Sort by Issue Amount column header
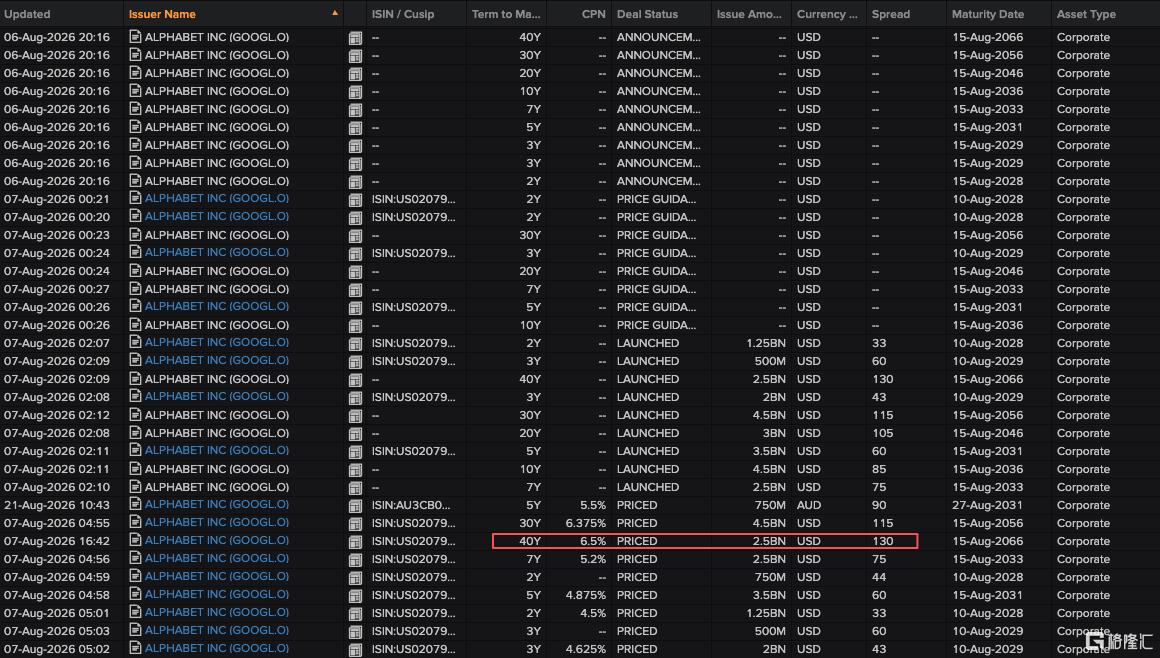This screenshot has height=658, width=1160. point(749,13)
